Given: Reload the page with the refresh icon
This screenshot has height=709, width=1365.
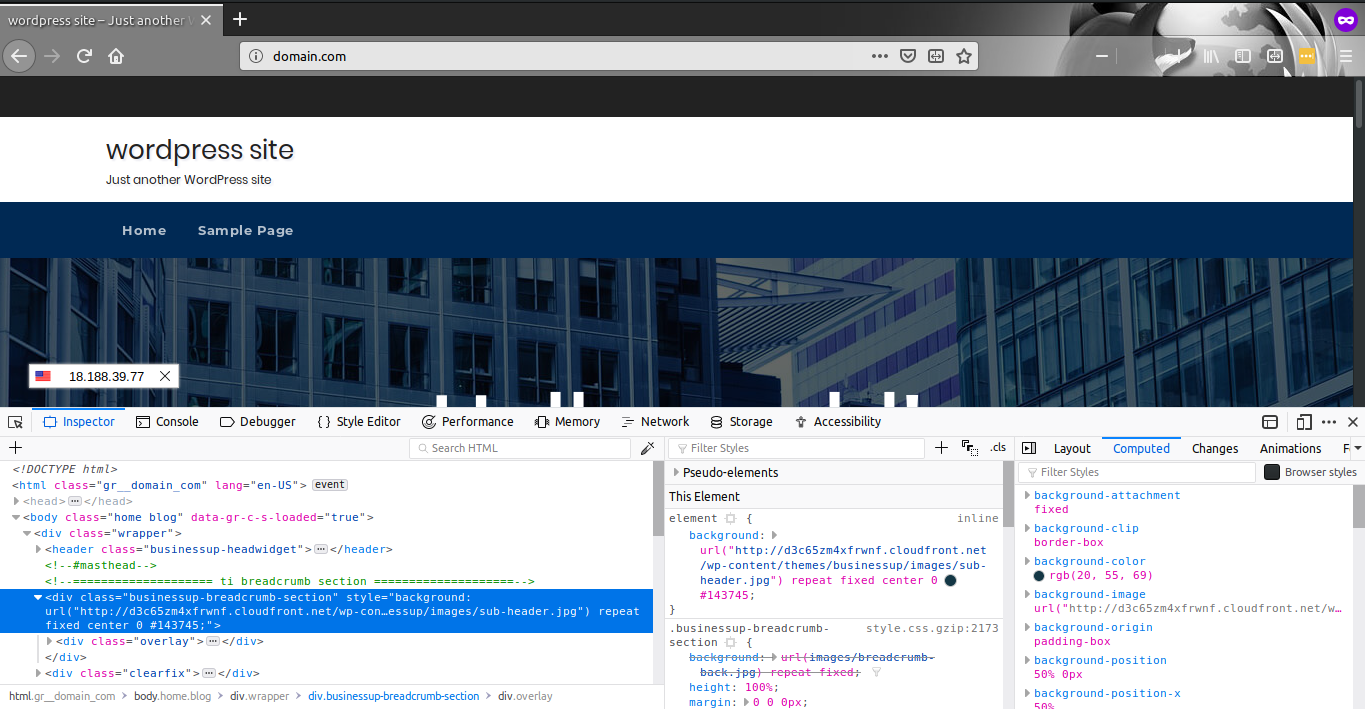Looking at the screenshot, I should 84,56.
